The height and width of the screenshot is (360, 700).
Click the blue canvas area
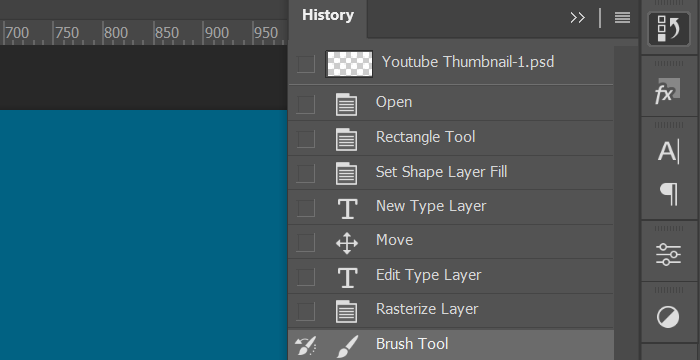pos(143,235)
